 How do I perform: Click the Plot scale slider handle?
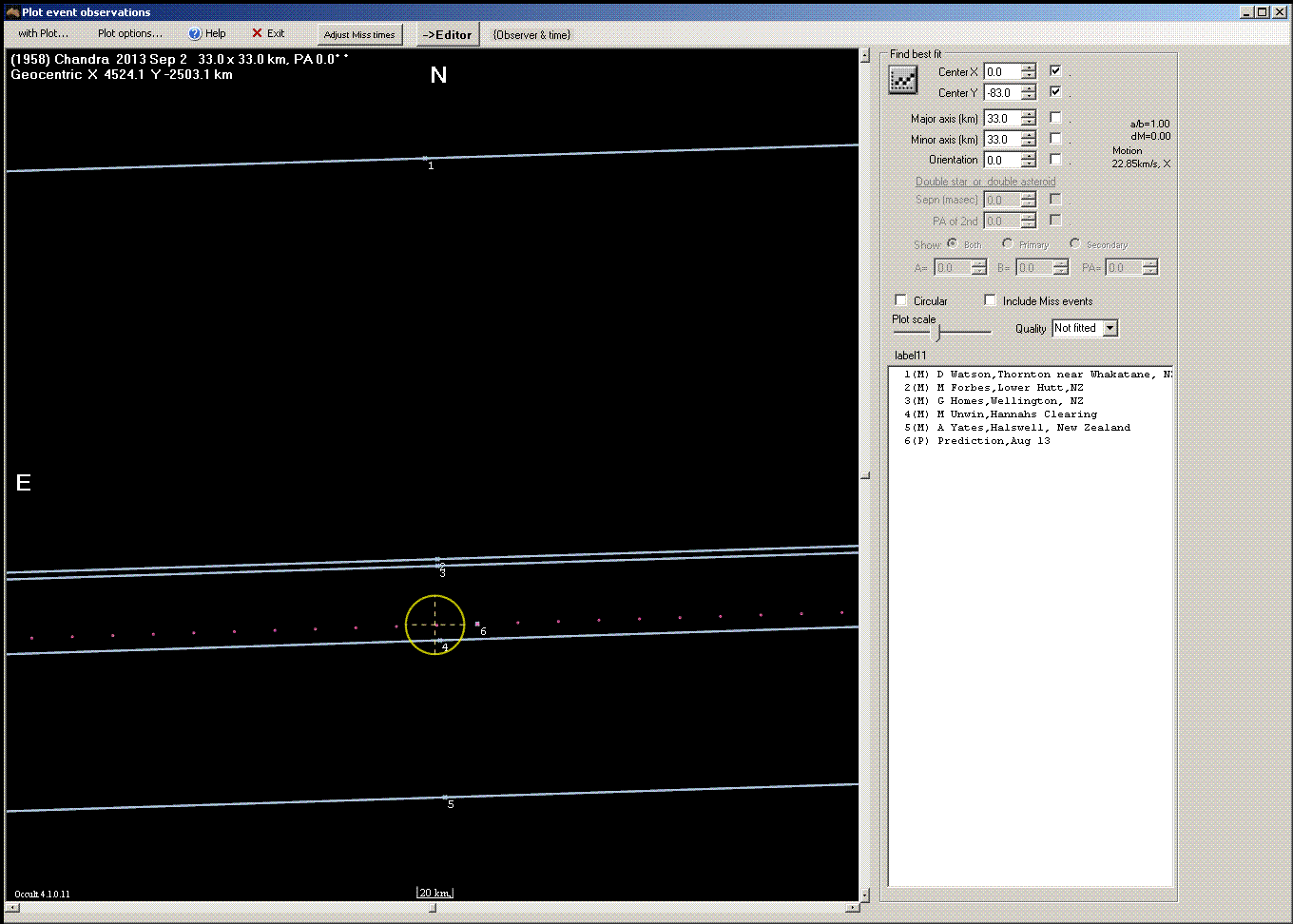(x=937, y=333)
